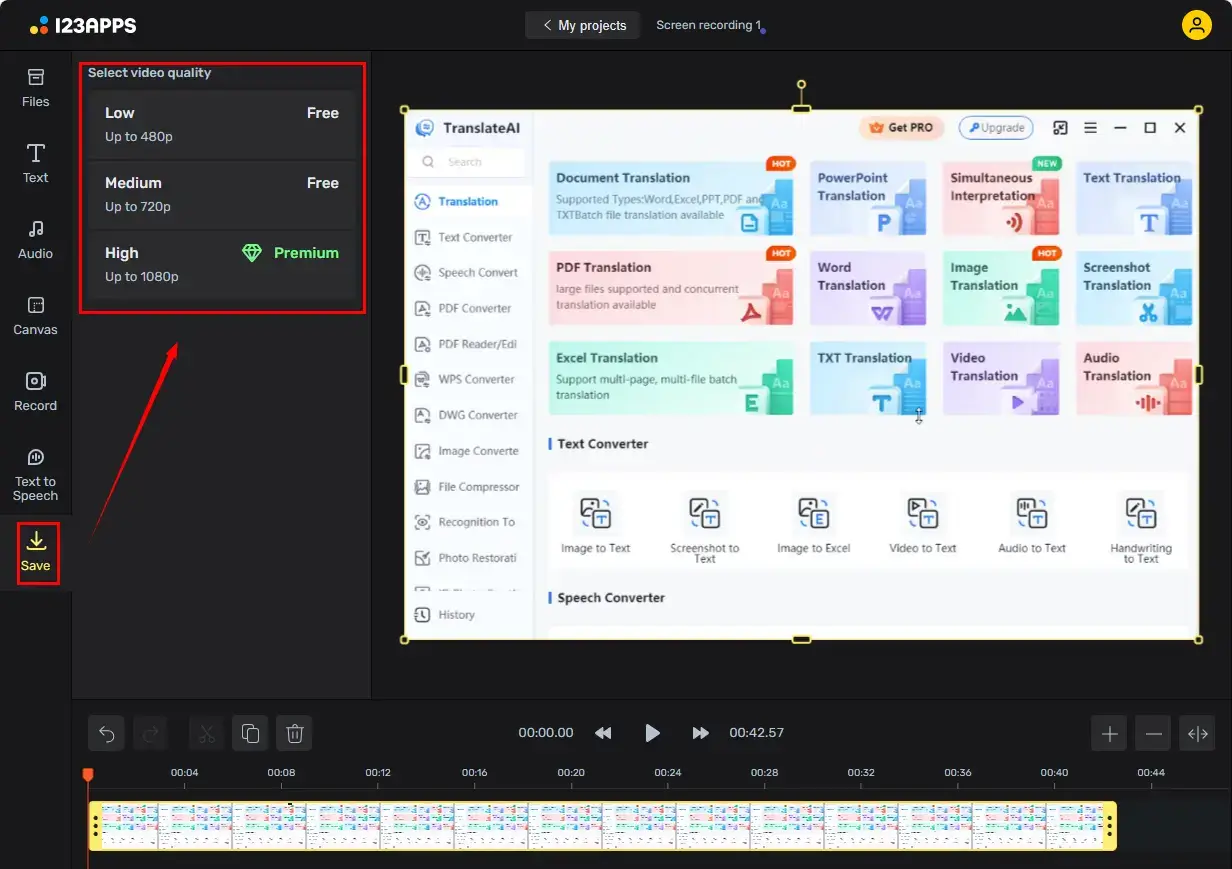Viewport: 1232px width, 869px height.
Task: Open Simultaneous Interpretation card
Action: click(x=1001, y=198)
